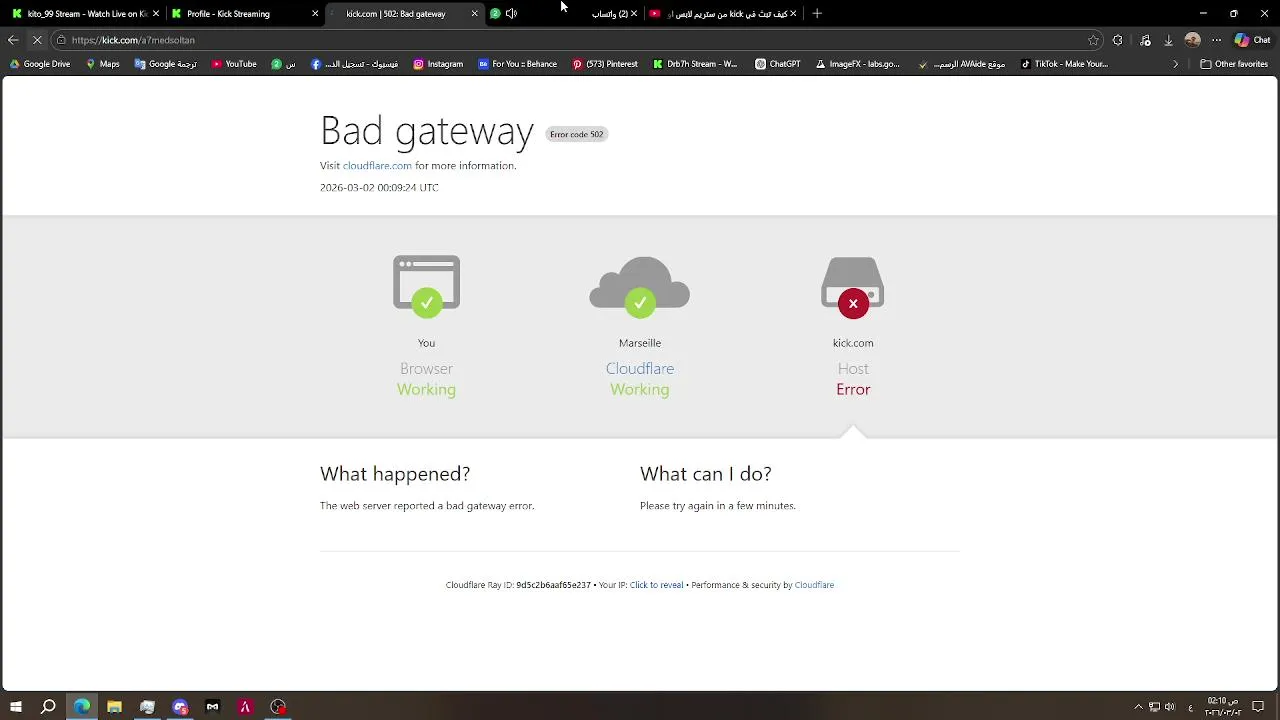Stop page loading with the X button

pos(37,40)
